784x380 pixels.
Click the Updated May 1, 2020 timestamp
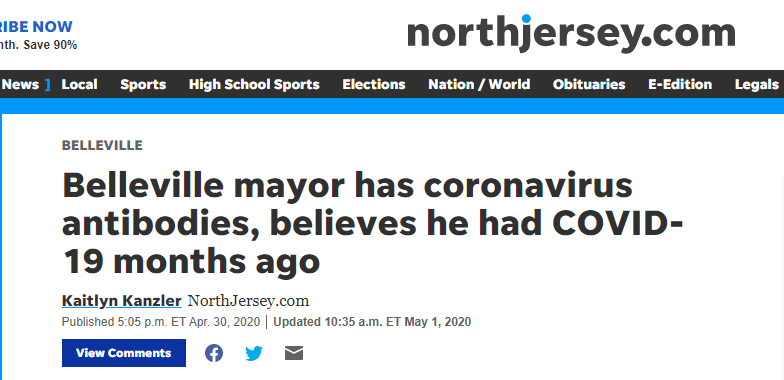click(x=372, y=322)
